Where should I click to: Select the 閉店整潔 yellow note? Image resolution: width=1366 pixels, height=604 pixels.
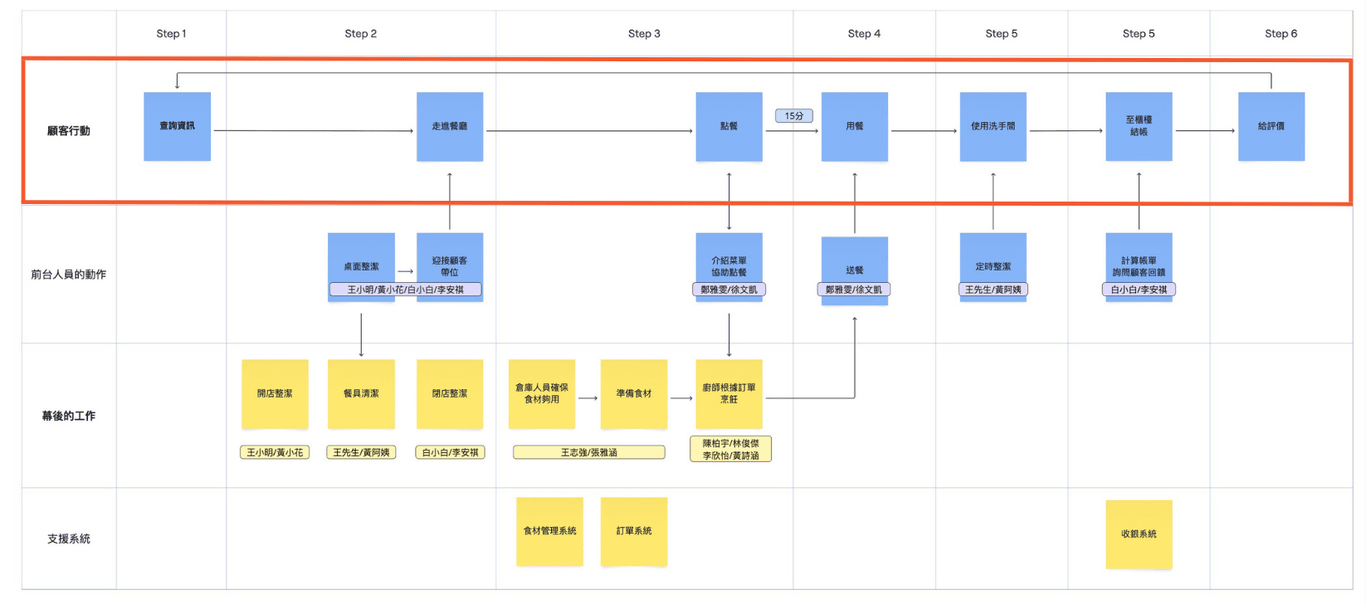point(450,394)
